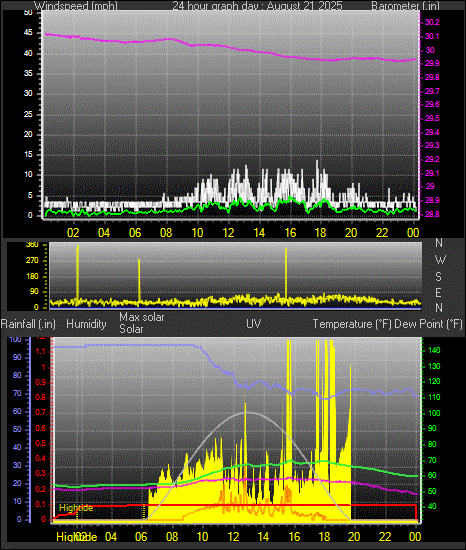The height and width of the screenshot is (550, 466).
Task: Click the Humidity legend label
Action: point(86,324)
